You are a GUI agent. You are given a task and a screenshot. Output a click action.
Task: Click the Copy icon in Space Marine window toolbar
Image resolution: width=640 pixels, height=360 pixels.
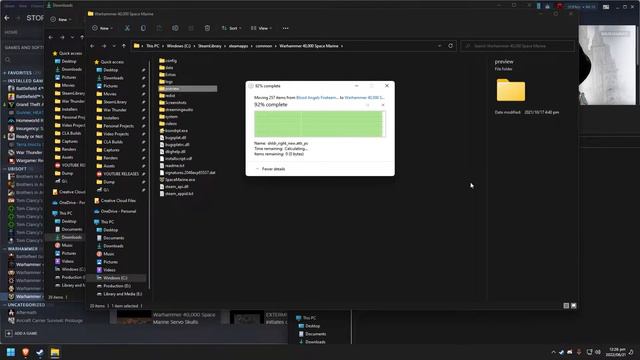click(x=143, y=28)
